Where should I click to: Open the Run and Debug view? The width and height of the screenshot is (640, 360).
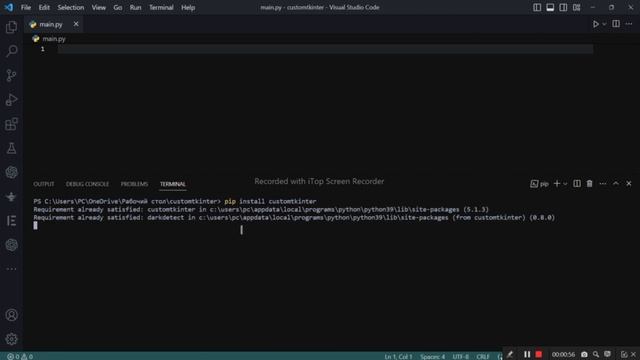pyautogui.click(x=11, y=100)
